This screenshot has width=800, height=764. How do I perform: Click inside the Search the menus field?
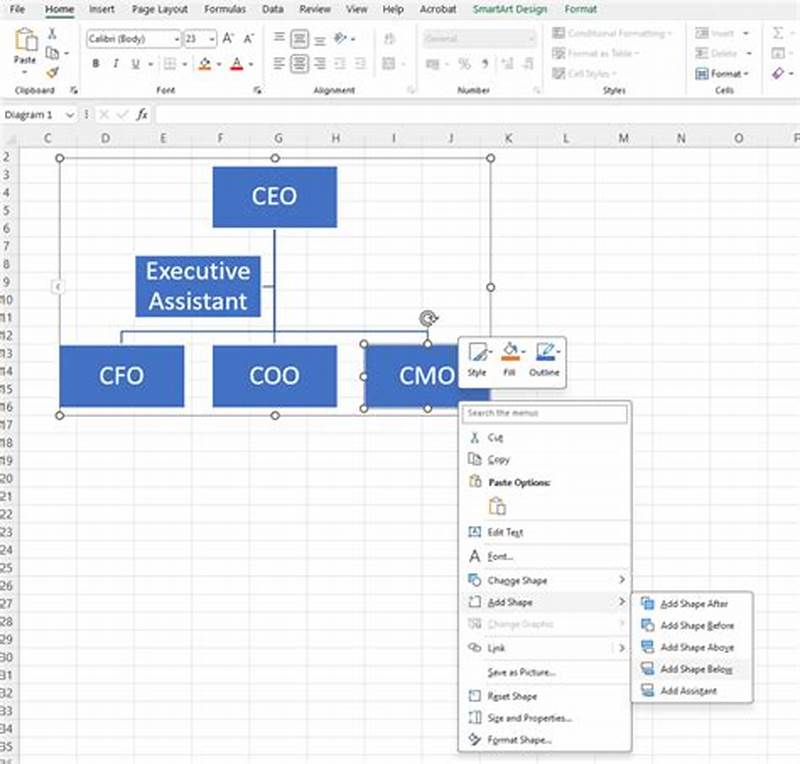point(545,414)
